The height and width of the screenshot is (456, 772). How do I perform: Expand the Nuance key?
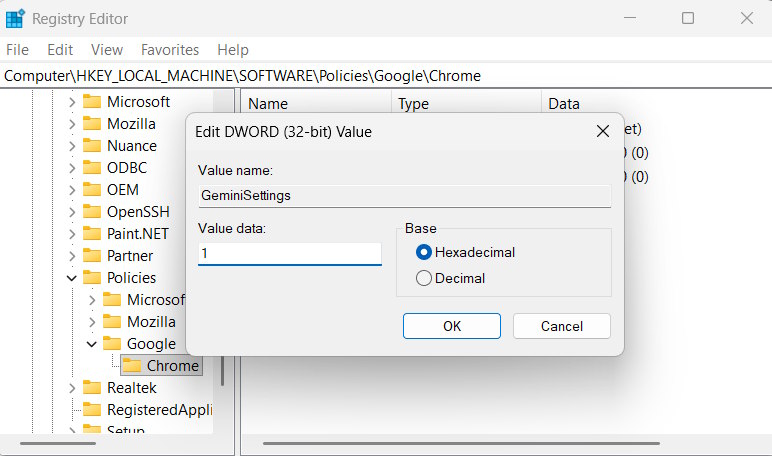[x=72, y=146]
